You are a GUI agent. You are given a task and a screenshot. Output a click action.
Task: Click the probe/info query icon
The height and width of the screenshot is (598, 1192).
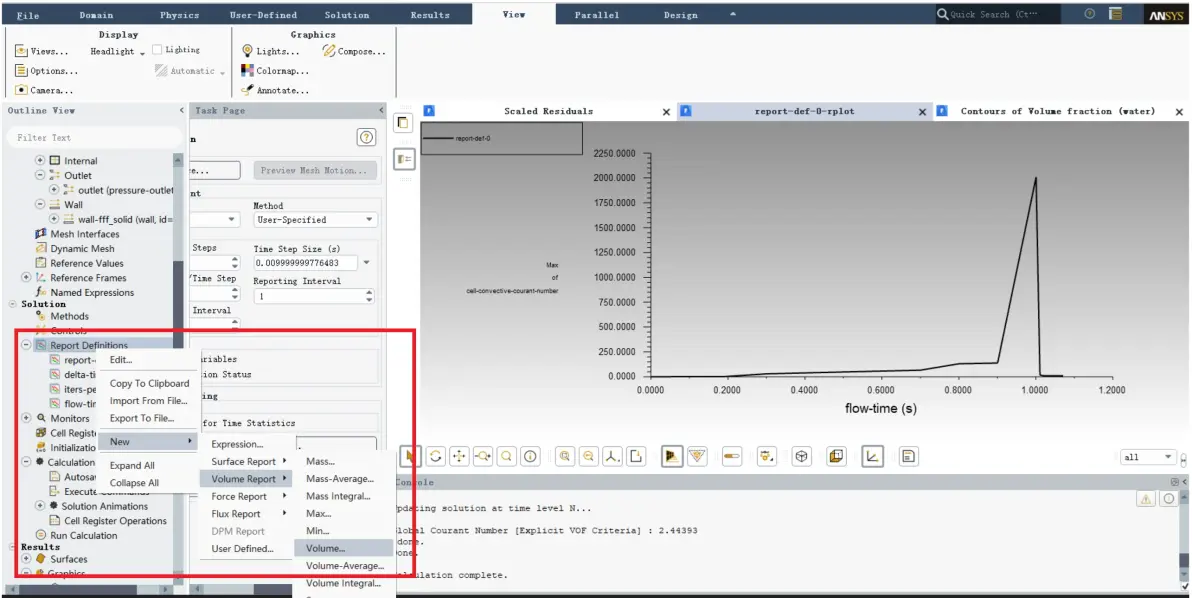pyautogui.click(x=530, y=456)
